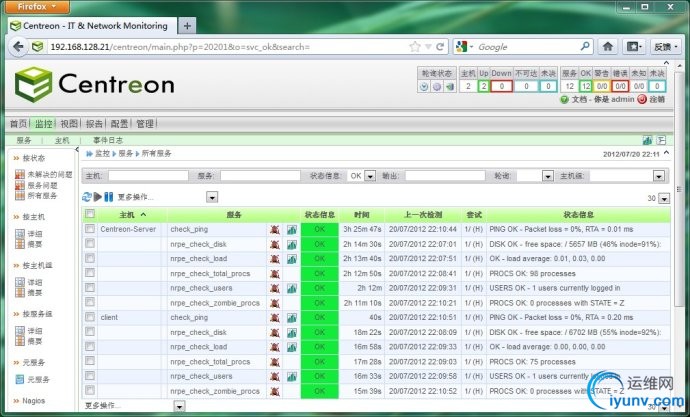Open a new browser tab
Screen dimensions: 690x417
click(187, 26)
